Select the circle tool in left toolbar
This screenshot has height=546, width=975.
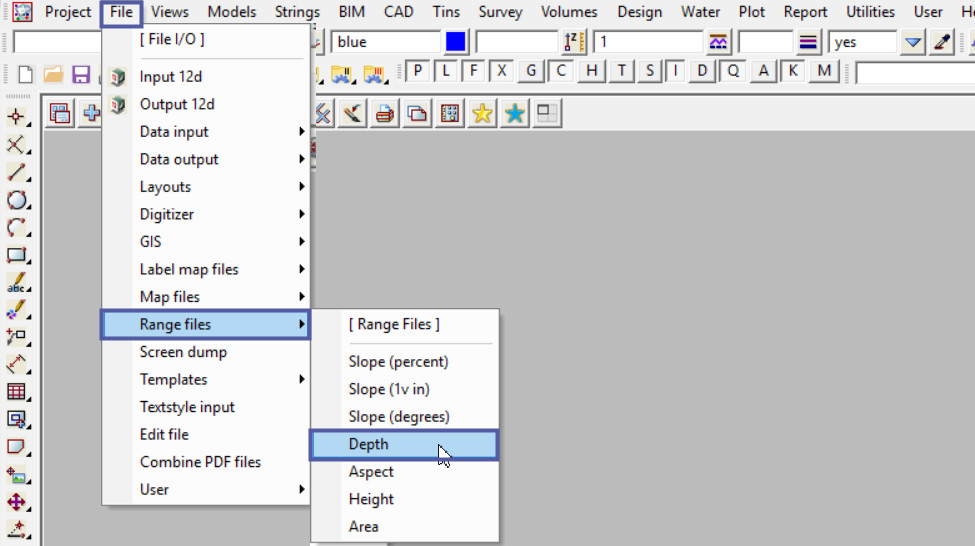click(x=17, y=200)
